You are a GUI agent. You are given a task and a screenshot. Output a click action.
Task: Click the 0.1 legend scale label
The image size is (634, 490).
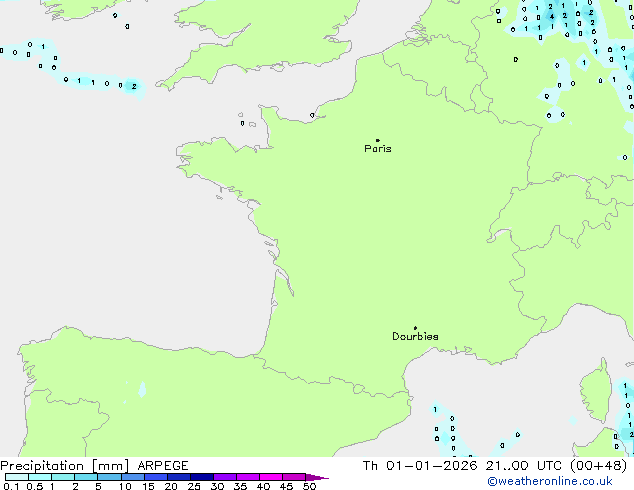click(11, 486)
